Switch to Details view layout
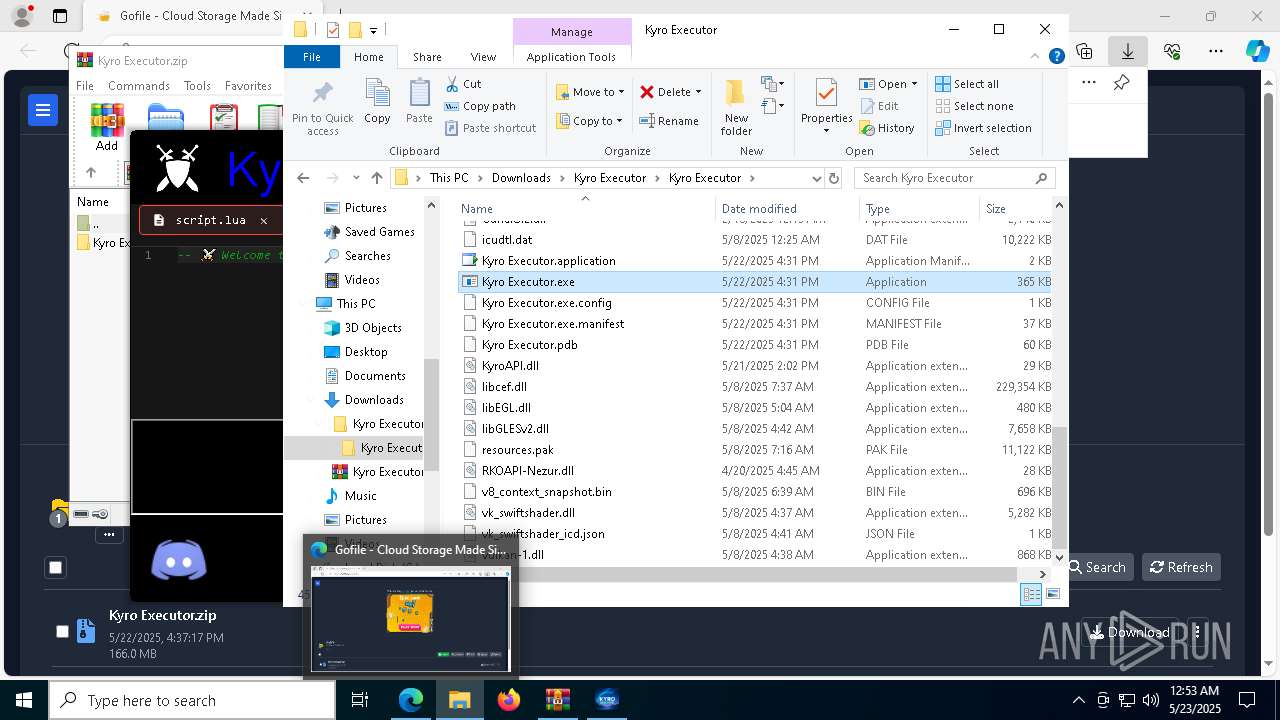This screenshot has width=1280, height=720. coord(1031,594)
